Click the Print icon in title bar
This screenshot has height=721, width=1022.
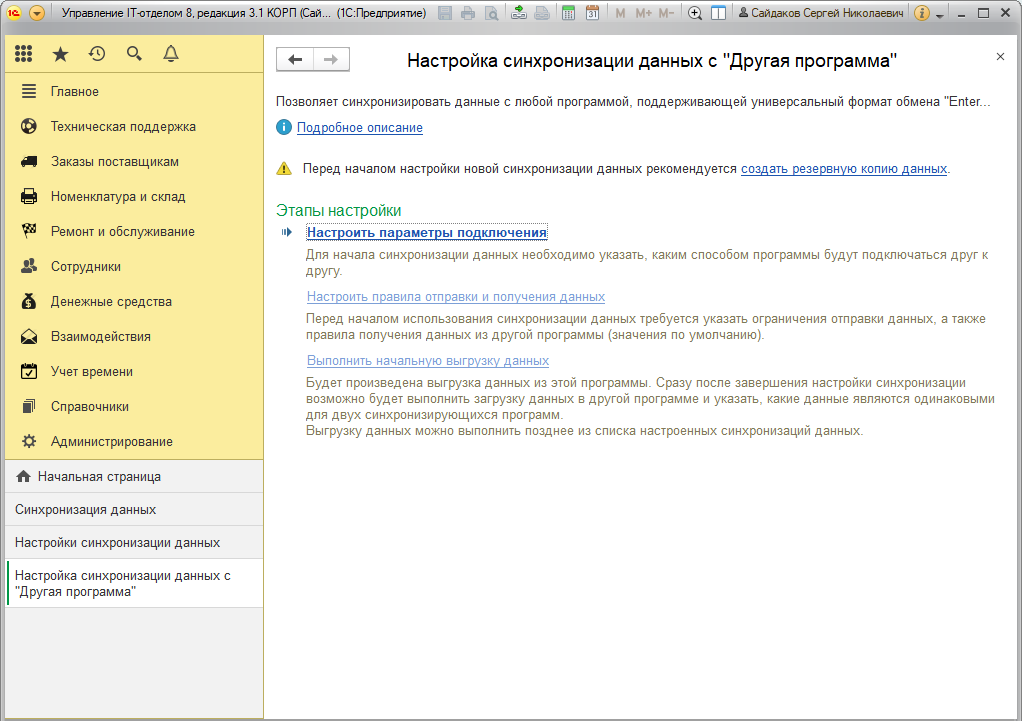coord(468,13)
